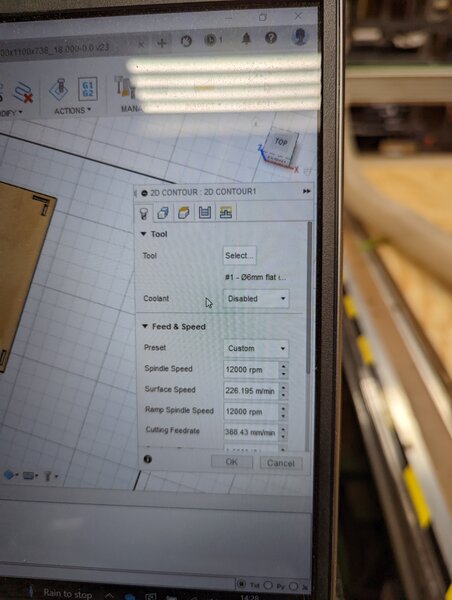Open the user profile avatar

[x=299, y=37]
